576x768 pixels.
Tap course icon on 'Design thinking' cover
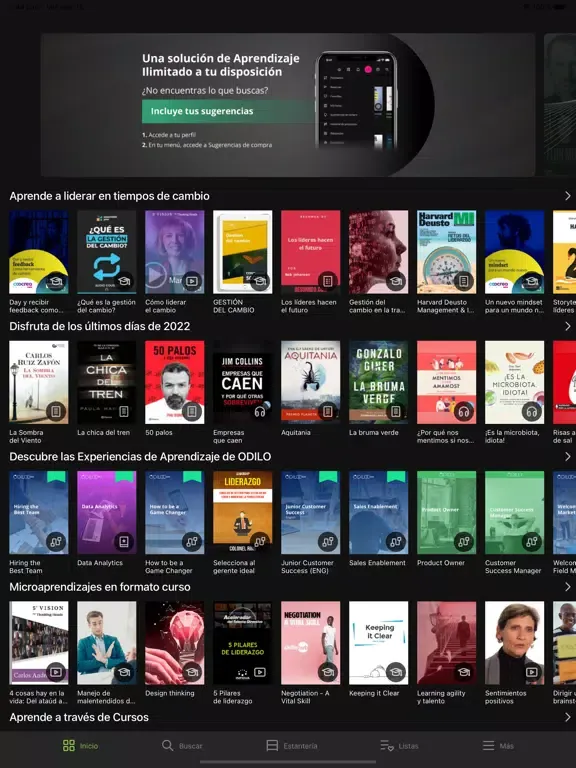click(x=192, y=672)
